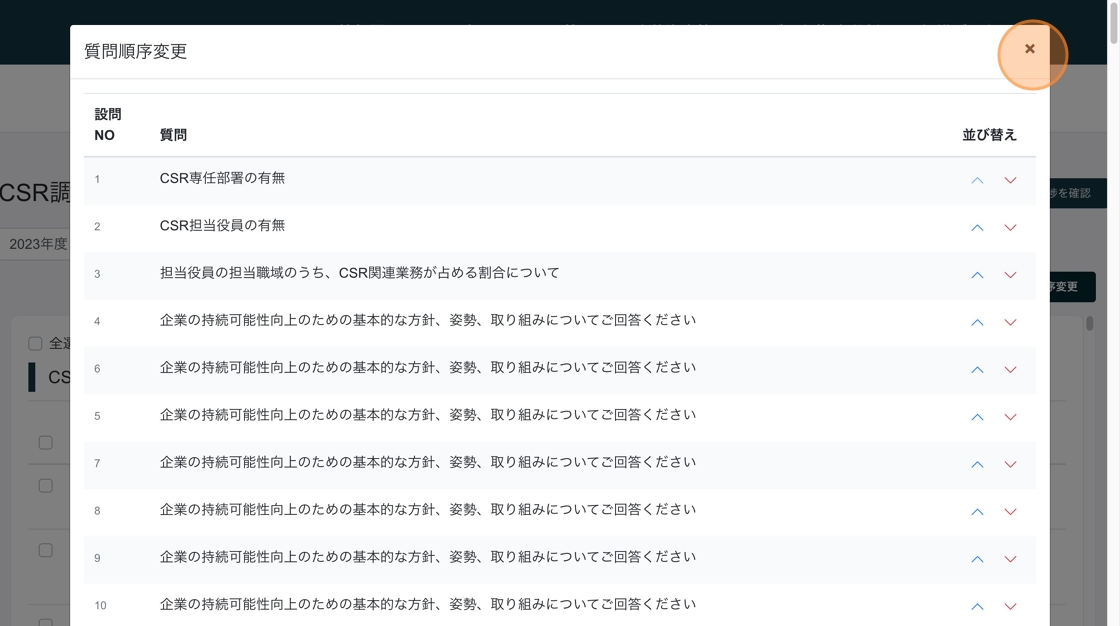Click red down arrow on question NO 9
Screen dimensions: 1120x626
pos(1010,559)
